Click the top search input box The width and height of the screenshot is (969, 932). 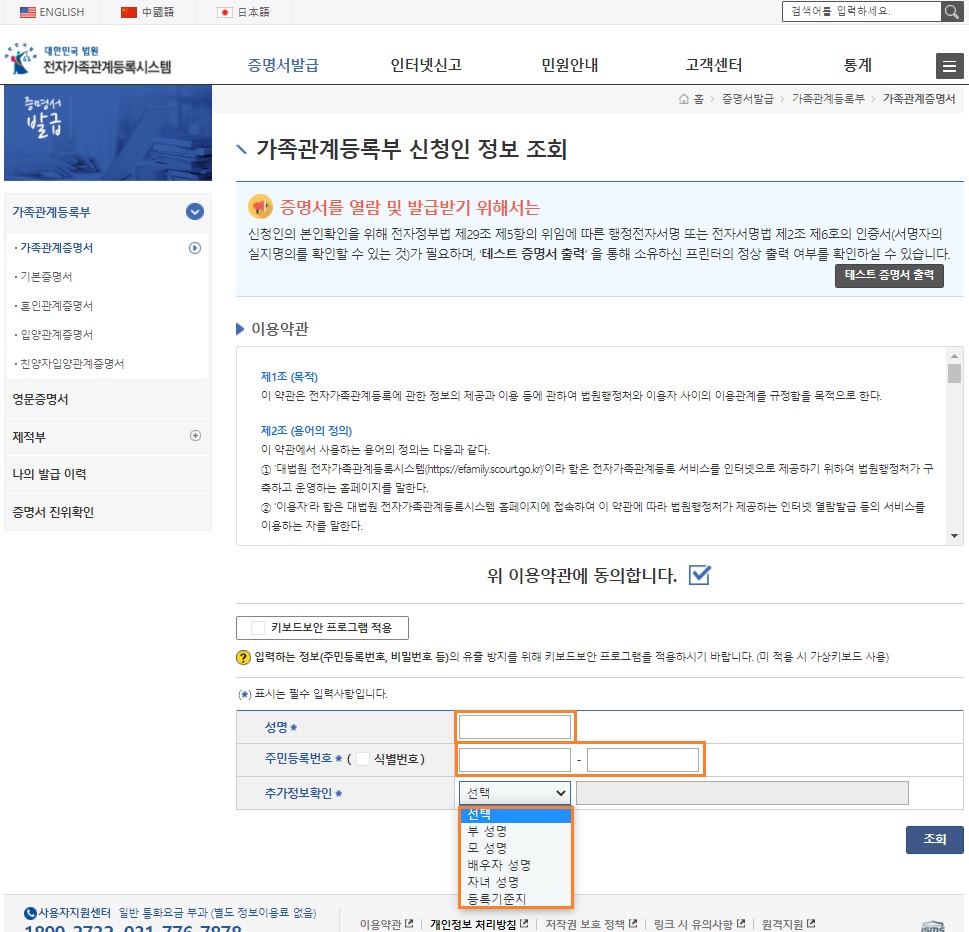pyautogui.click(x=862, y=11)
